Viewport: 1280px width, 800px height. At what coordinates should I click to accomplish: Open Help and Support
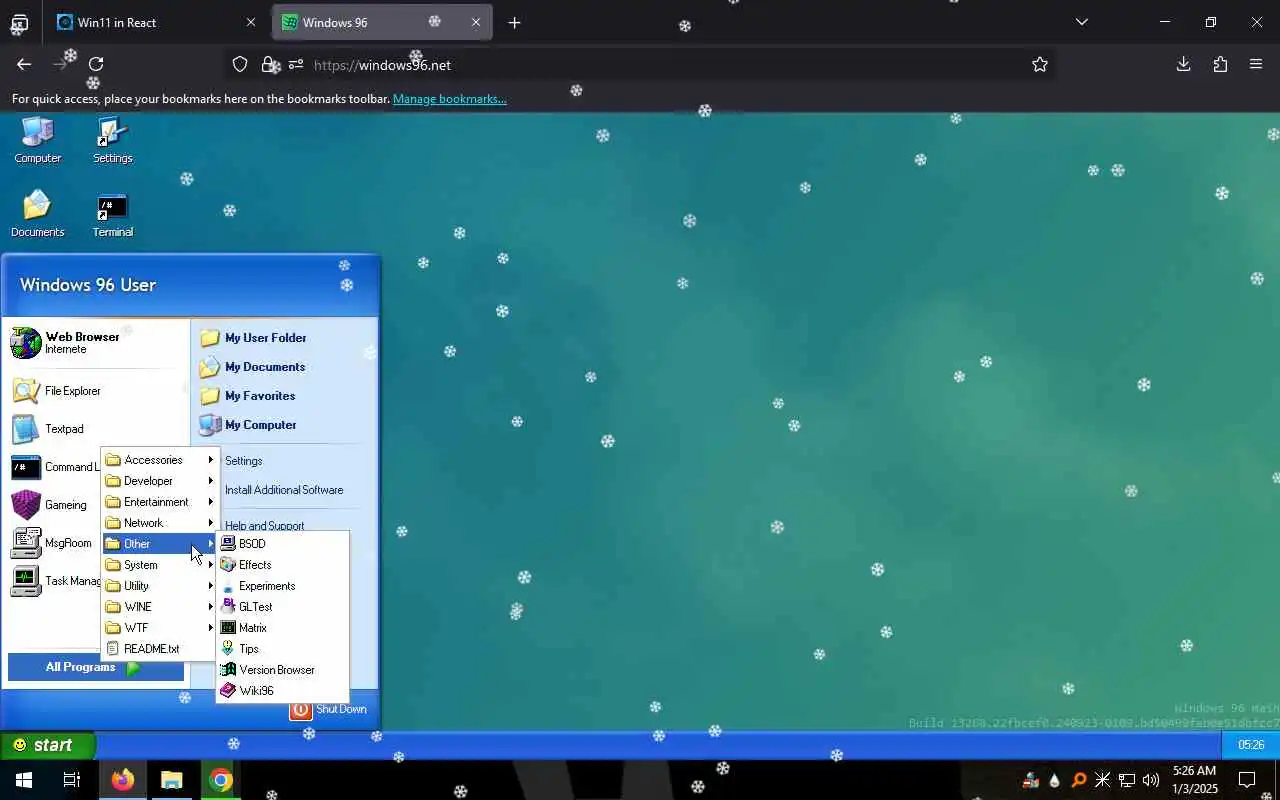265,525
